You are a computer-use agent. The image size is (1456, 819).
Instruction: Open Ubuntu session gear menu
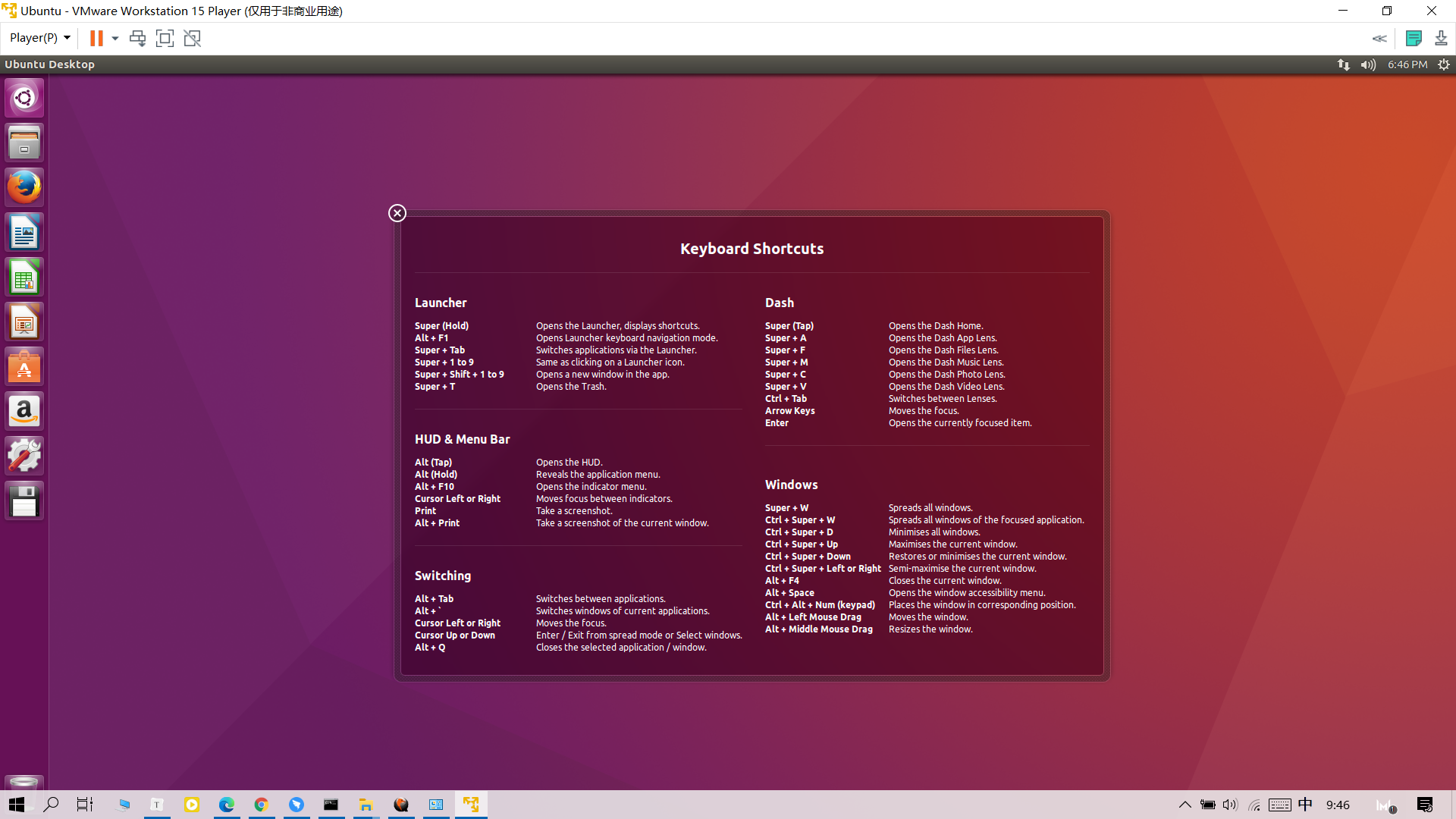(1444, 64)
